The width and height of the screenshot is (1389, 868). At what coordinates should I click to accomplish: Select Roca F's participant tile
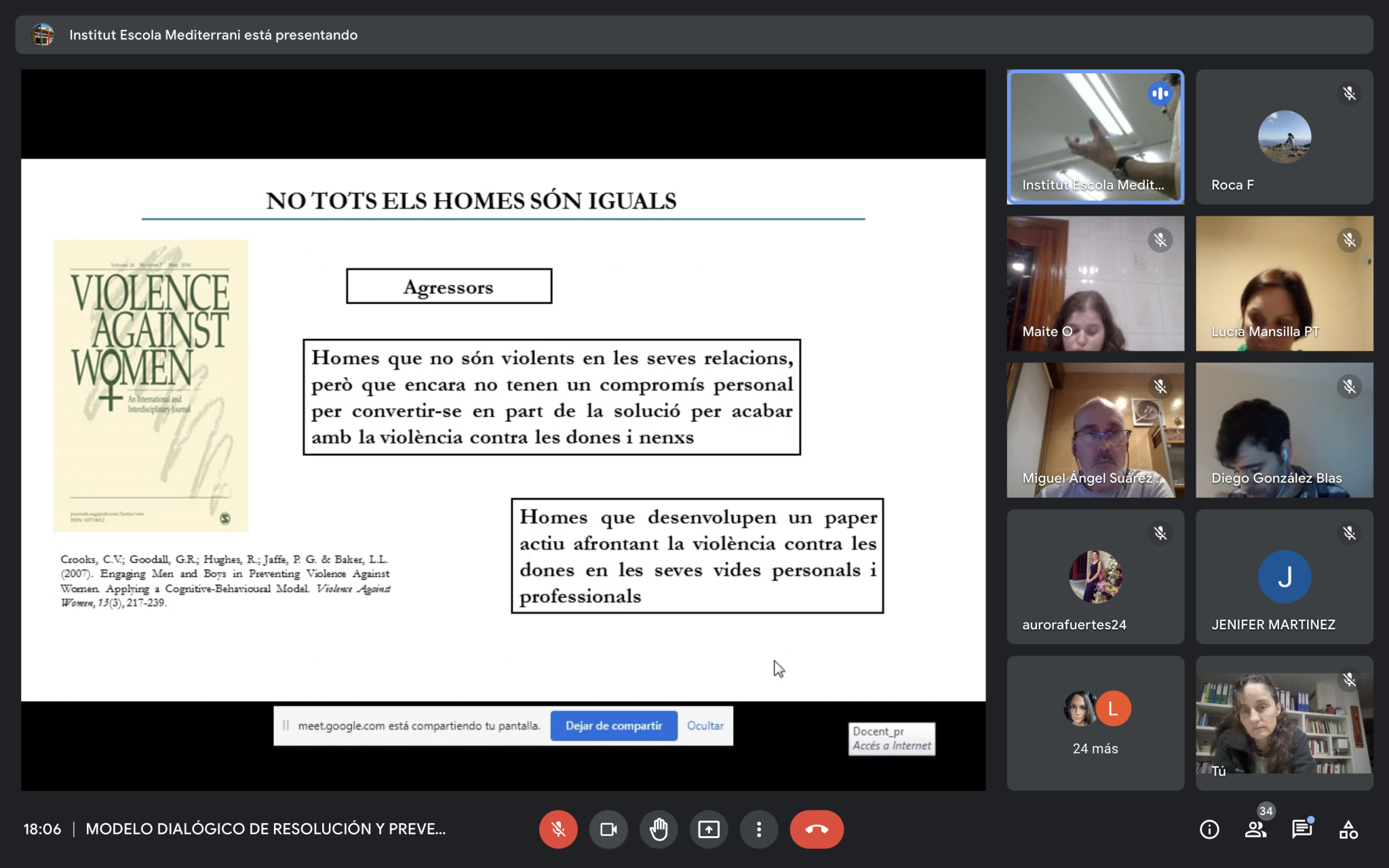pos(1285,136)
